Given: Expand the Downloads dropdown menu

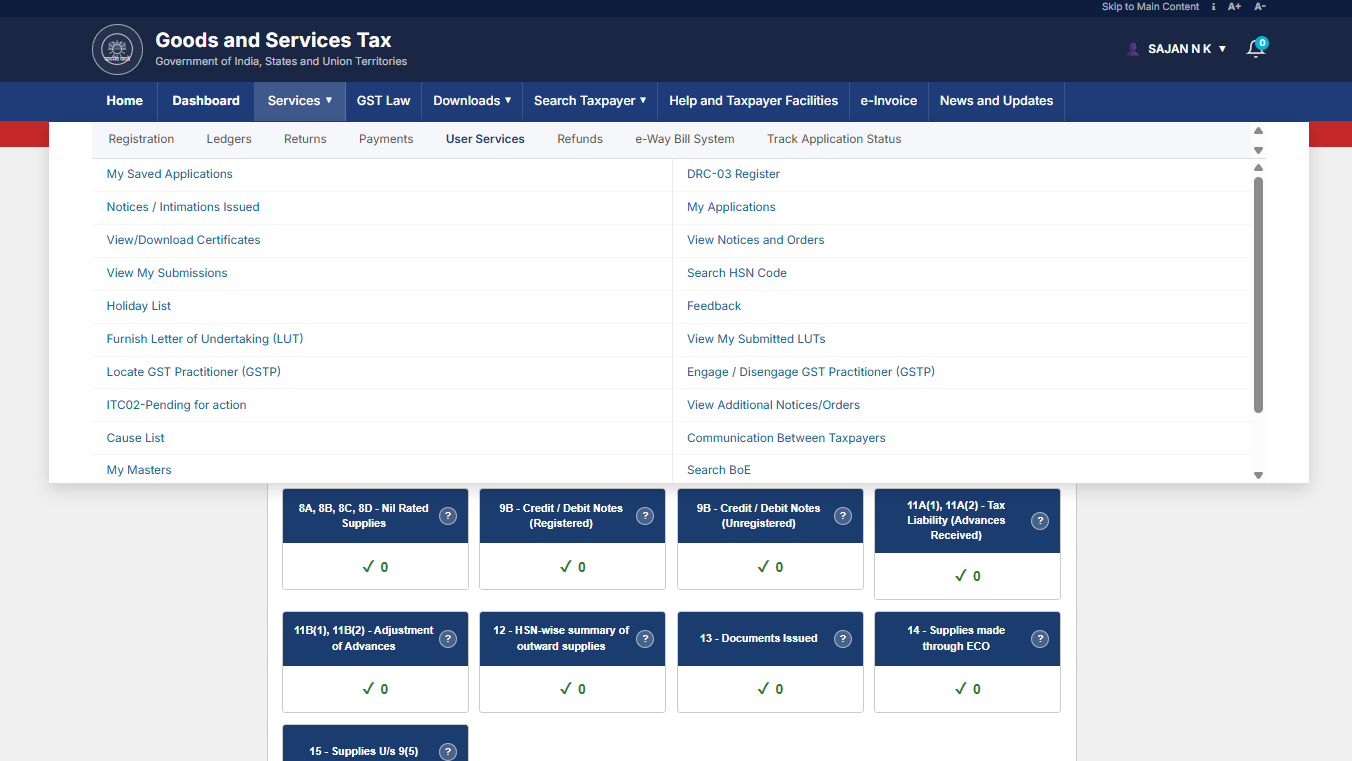Looking at the screenshot, I should (x=472, y=101).
